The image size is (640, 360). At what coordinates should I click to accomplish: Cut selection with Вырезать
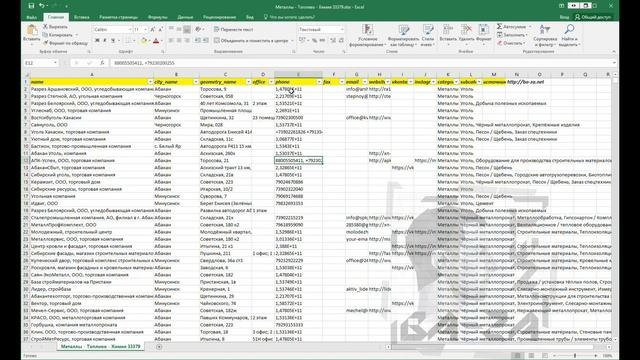pos(55,27)
